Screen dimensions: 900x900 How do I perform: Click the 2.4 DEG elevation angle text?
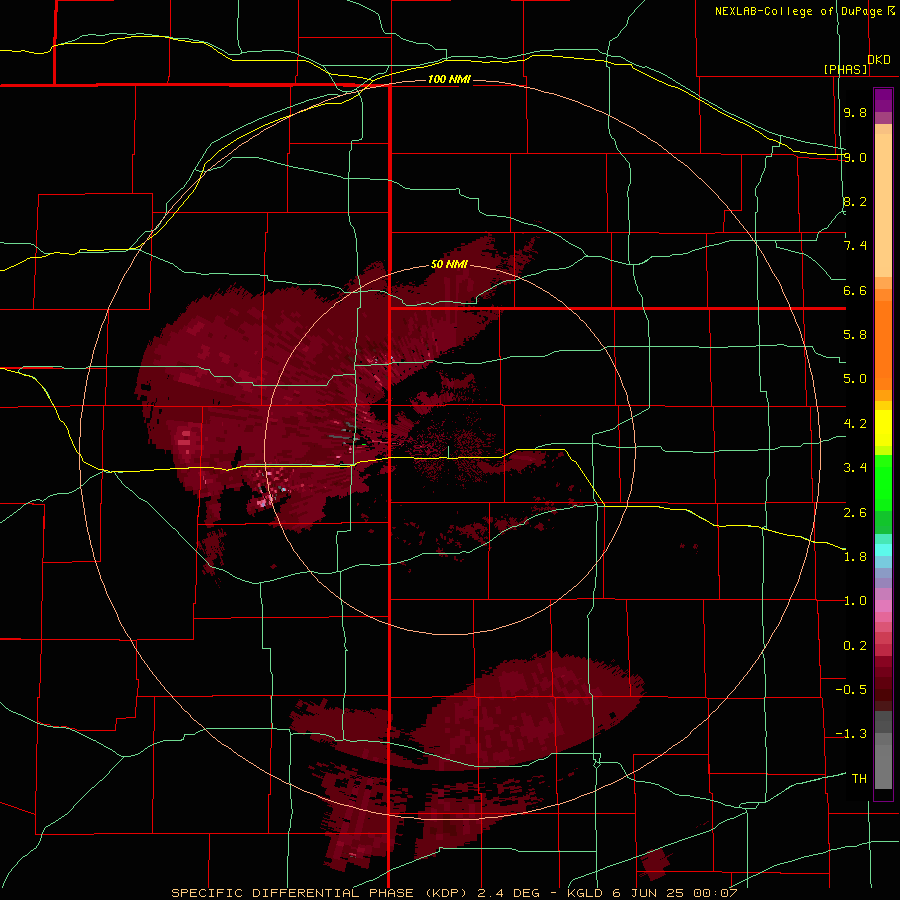coord(509,893)
